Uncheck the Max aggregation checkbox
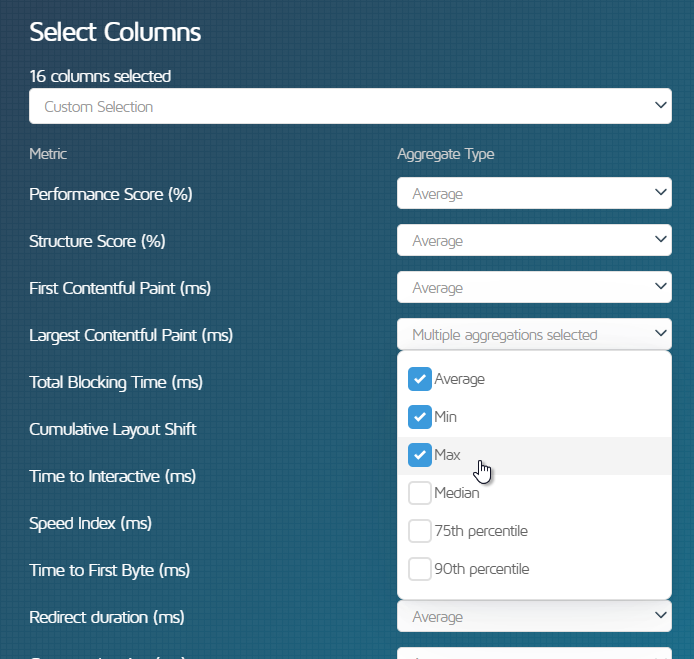Image resolution: width=694 pixels, height=659 pixels. click(x=420, y=455)
